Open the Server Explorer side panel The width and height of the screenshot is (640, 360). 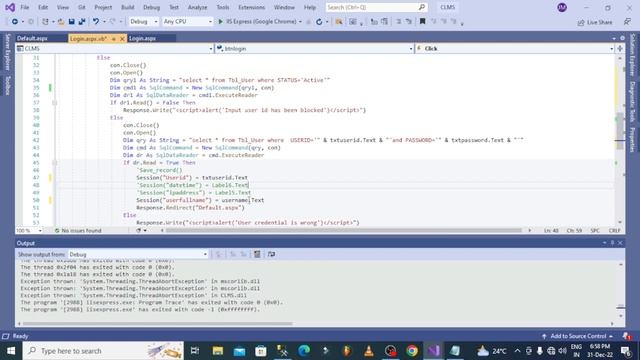pyautogui.click(x=7, y=52)
